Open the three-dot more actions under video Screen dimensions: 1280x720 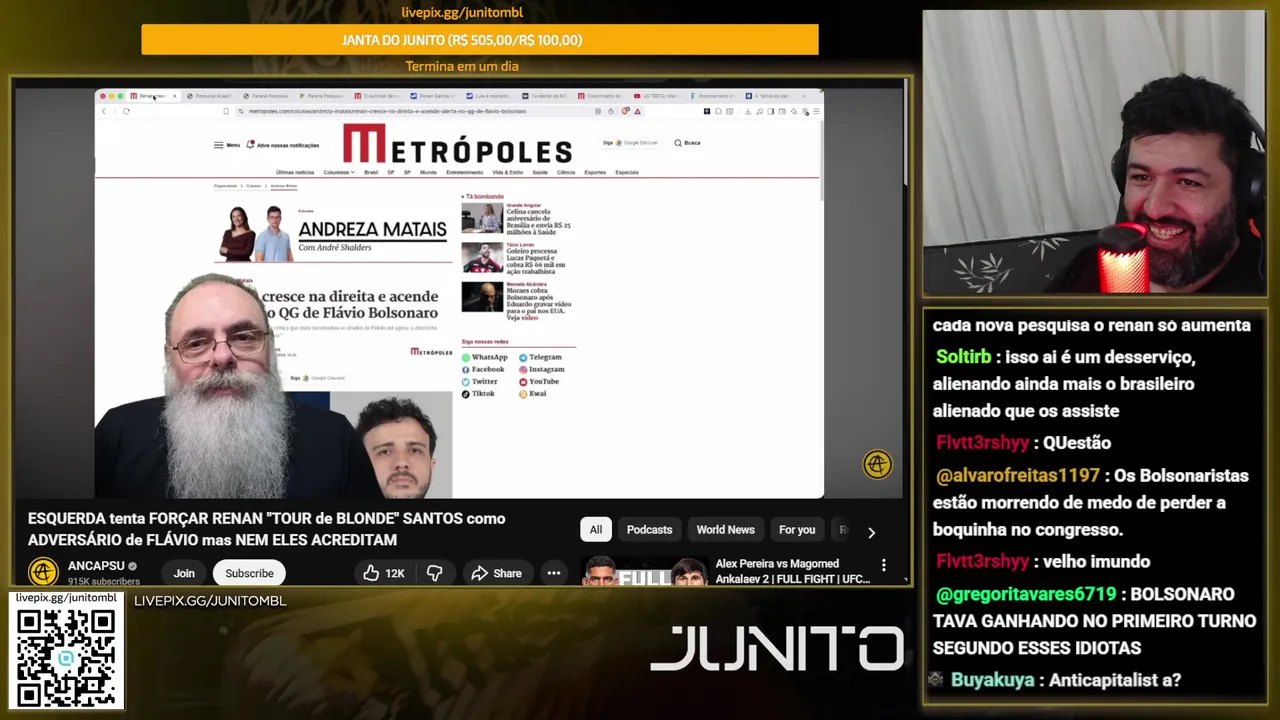(554, 573)
